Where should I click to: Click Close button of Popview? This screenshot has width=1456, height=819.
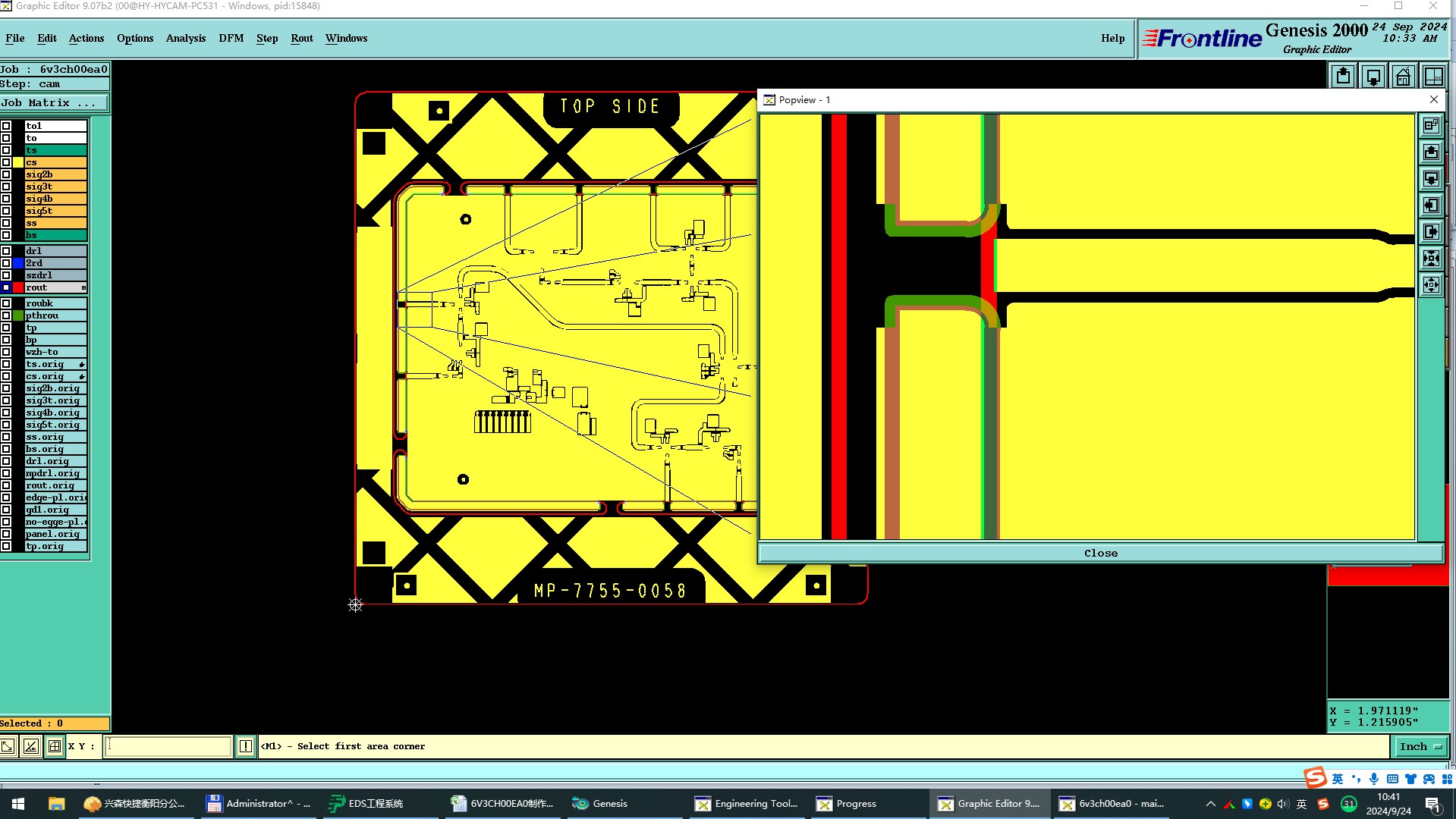click(1100, 553)
